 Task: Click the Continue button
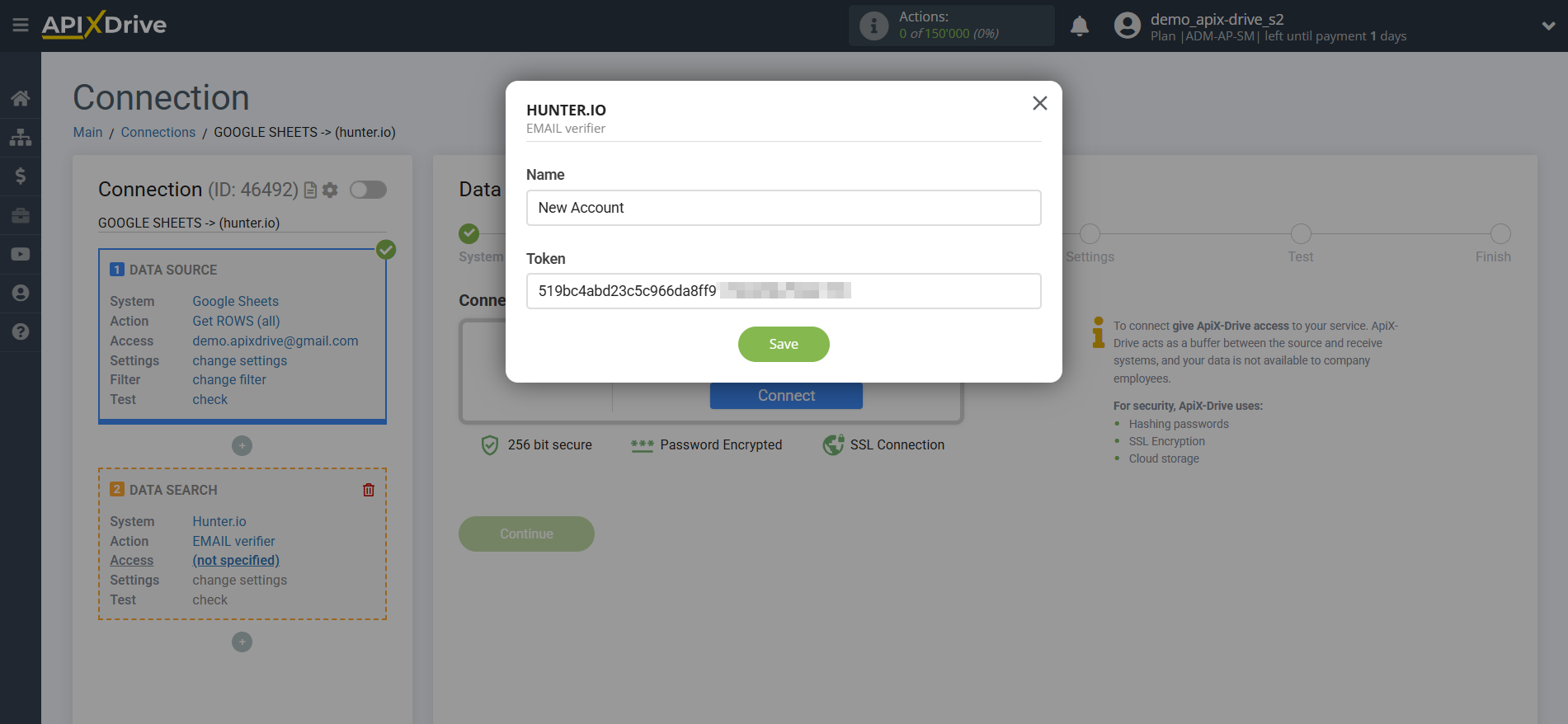(526, 534)
